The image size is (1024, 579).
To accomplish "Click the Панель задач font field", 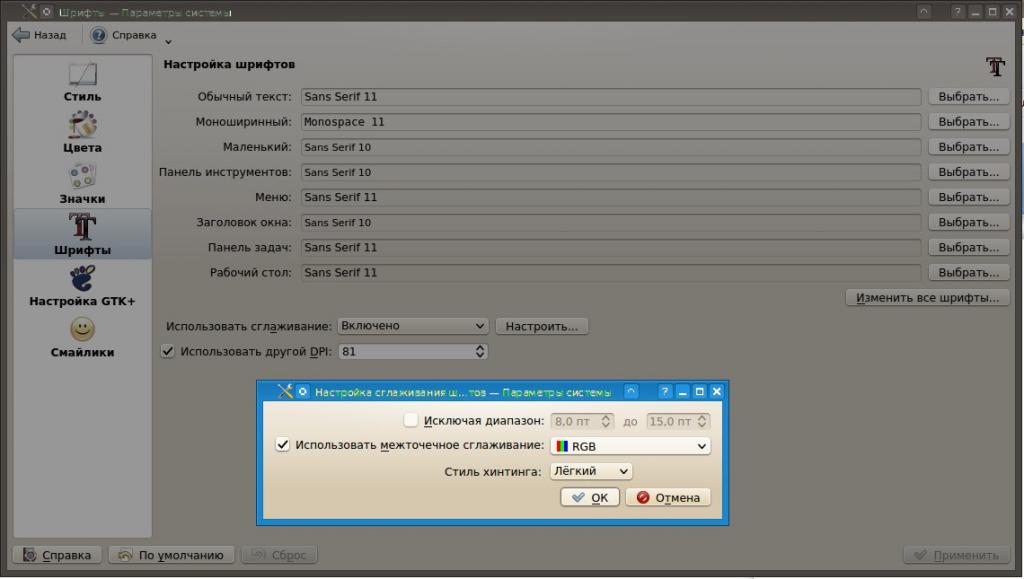I will pyautogui.click(x=611, y=247).
